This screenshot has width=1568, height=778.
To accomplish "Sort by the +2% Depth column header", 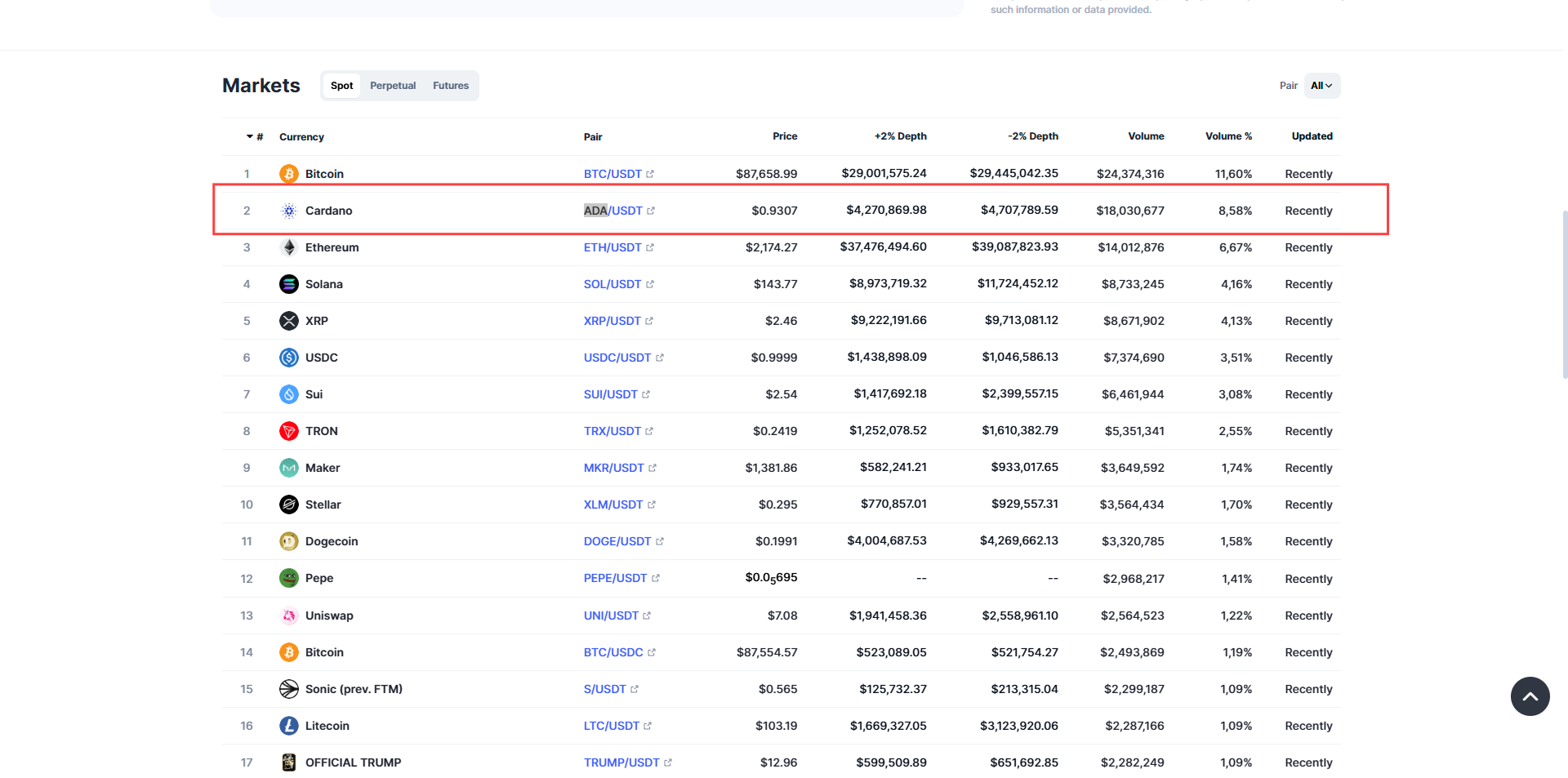I will 901,136.
